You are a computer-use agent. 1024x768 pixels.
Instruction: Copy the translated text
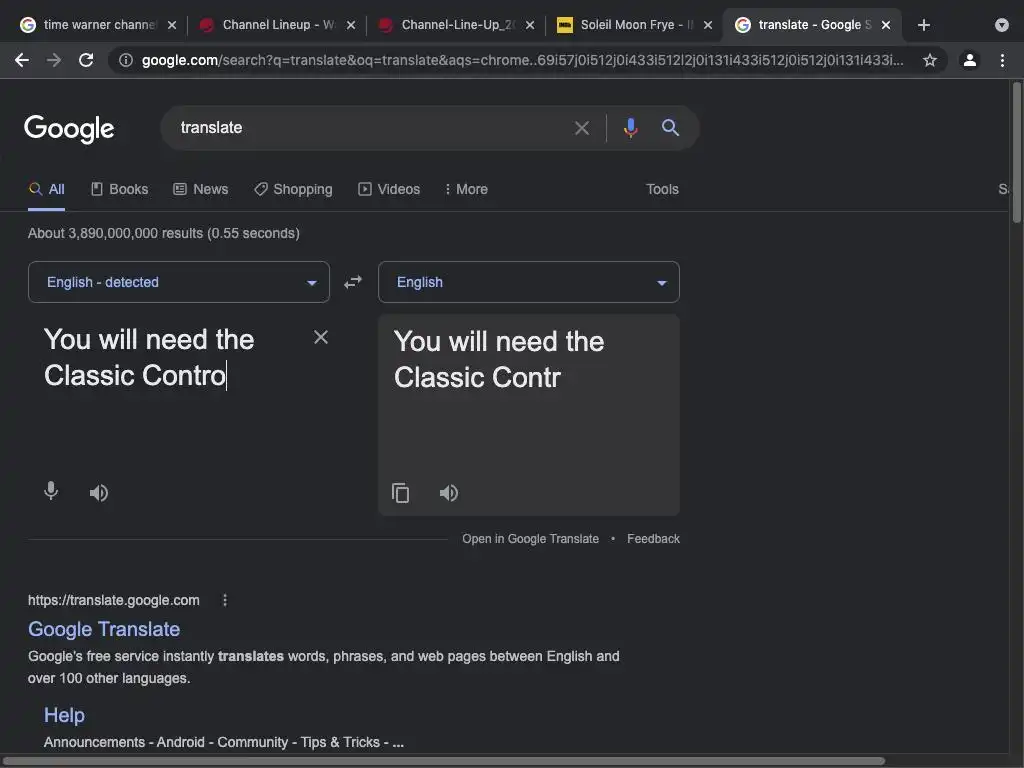click(x=400, y=492)
